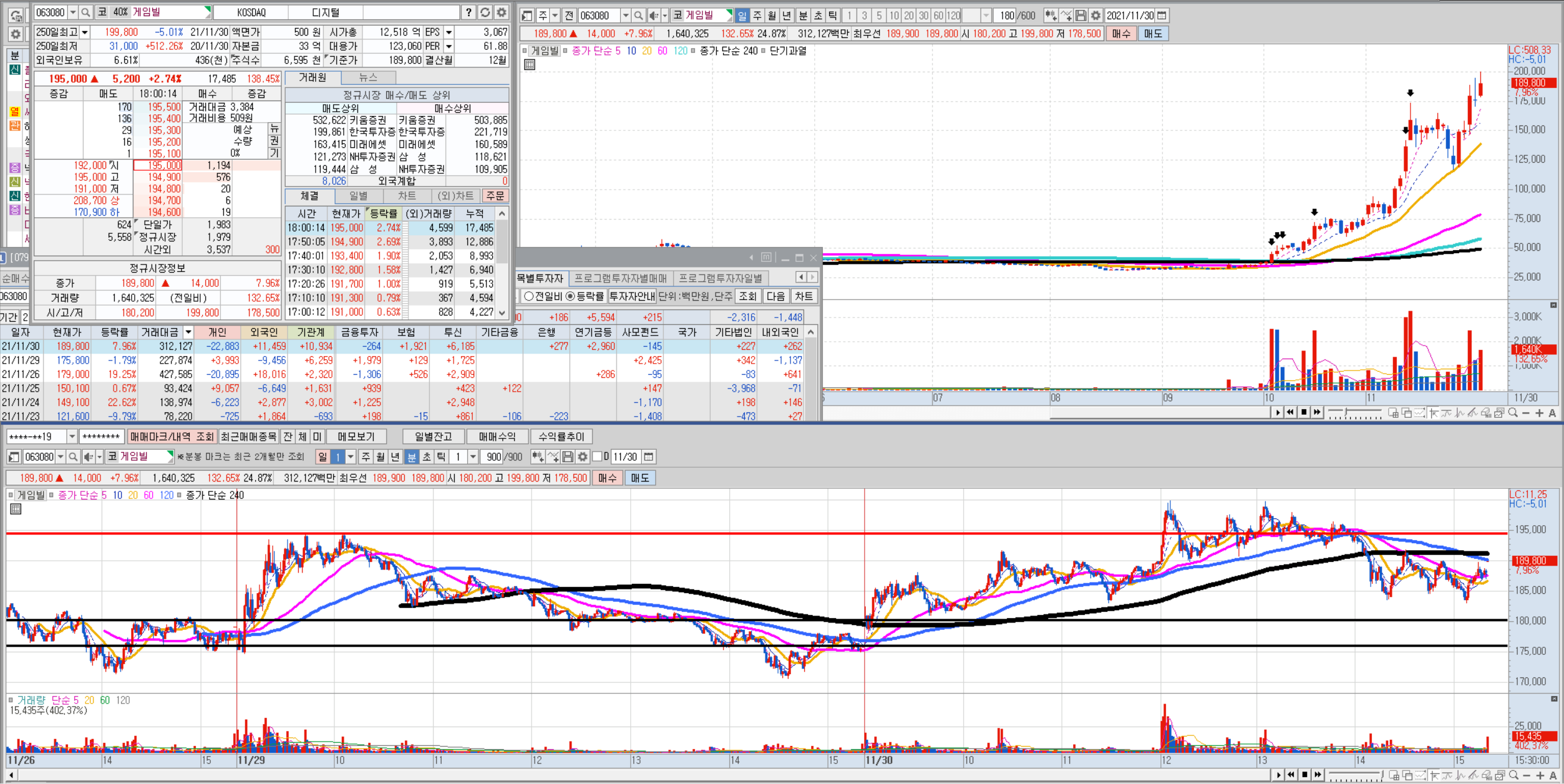The image size is (1564, 784).
Task: Open the 프로그램투자자별매매 tab
Action: tap(620, 278)
